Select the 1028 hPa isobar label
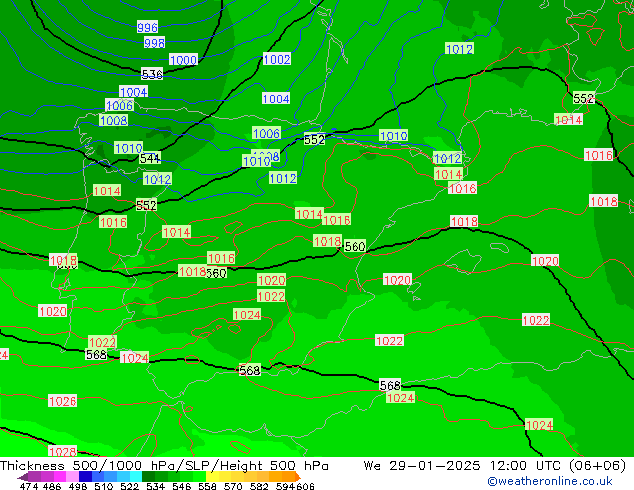Image resolution: width=634 pixels, height=490 pixels. (63, 452)
